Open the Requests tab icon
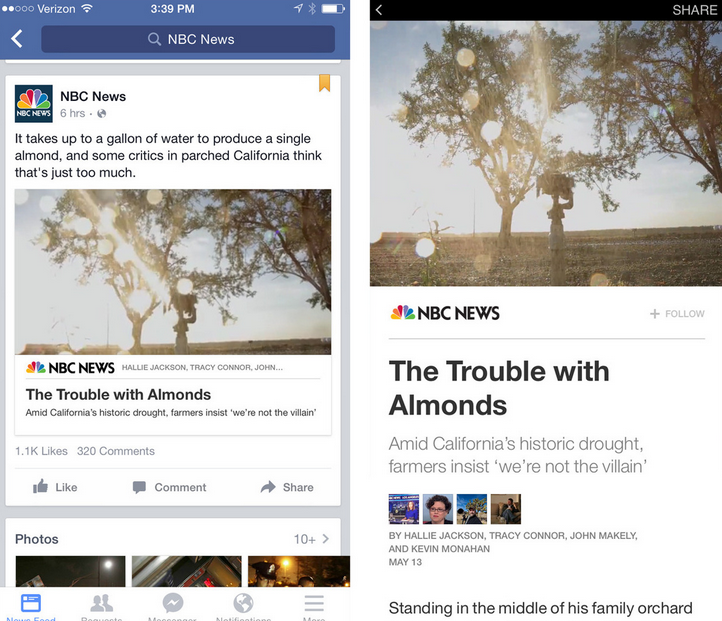 [101, 607]
